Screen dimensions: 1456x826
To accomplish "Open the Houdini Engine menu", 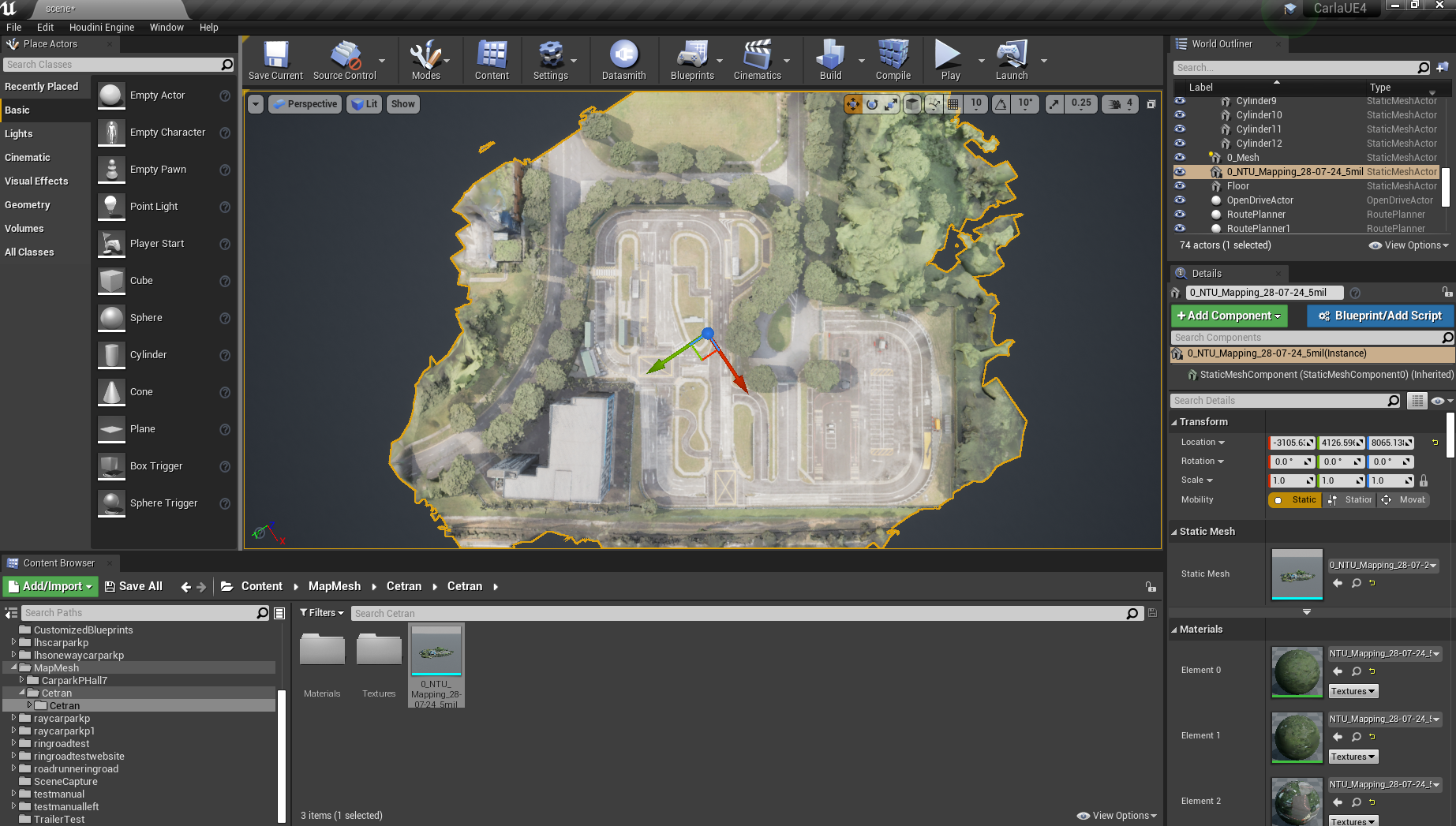I will pyautogui.click(x=102, y=27).
